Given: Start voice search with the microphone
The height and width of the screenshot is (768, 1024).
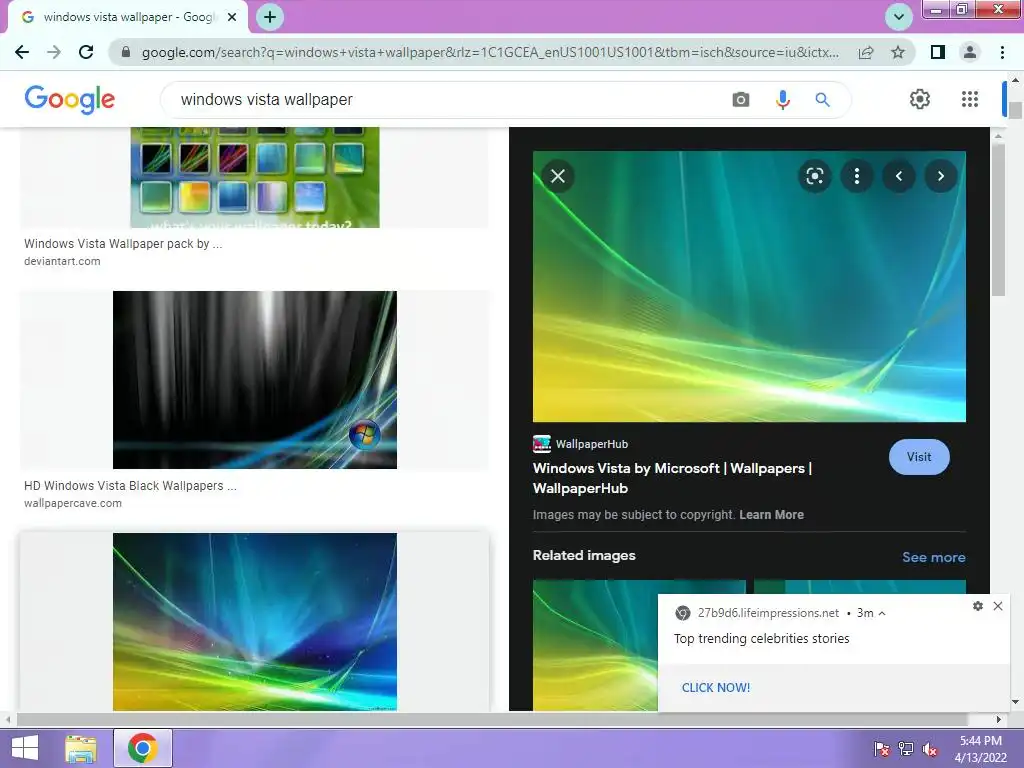Looking at the screenshot, I should point(782,100).
